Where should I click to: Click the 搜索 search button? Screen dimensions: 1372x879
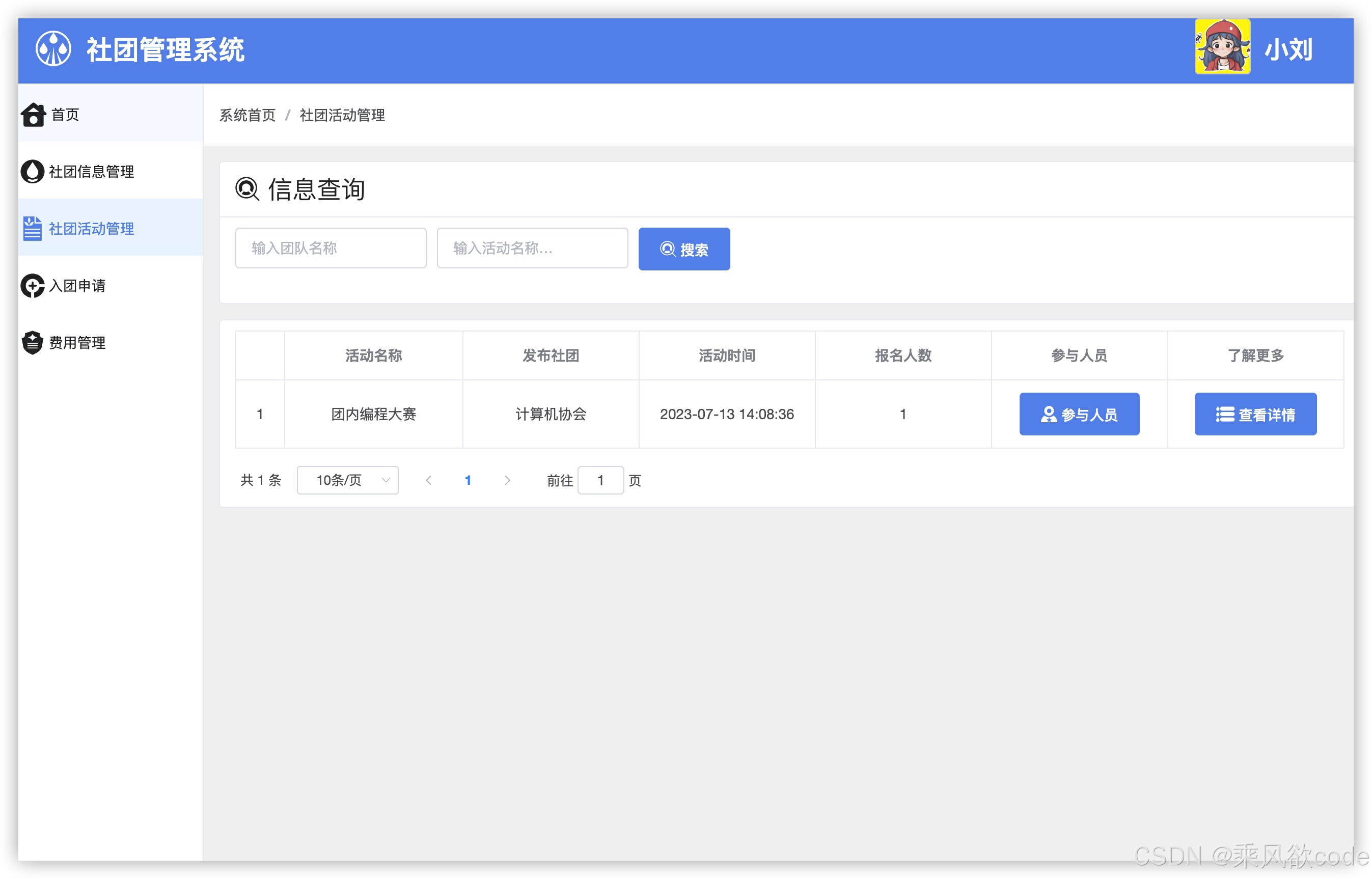tap(684, 249)
